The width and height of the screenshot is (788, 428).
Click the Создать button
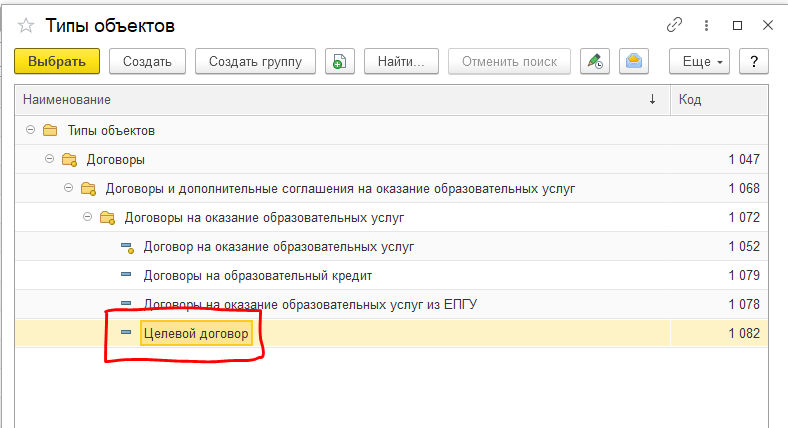tap(147, 61)
